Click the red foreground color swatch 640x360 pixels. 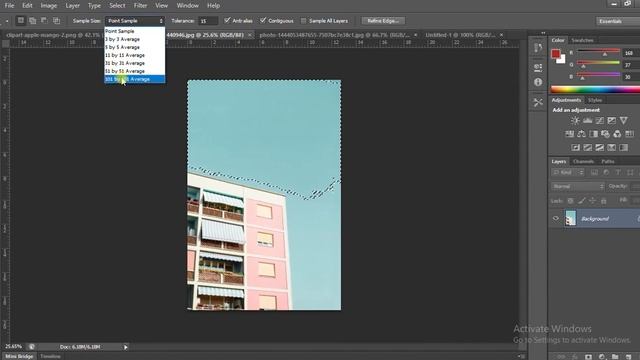(556, 53)
